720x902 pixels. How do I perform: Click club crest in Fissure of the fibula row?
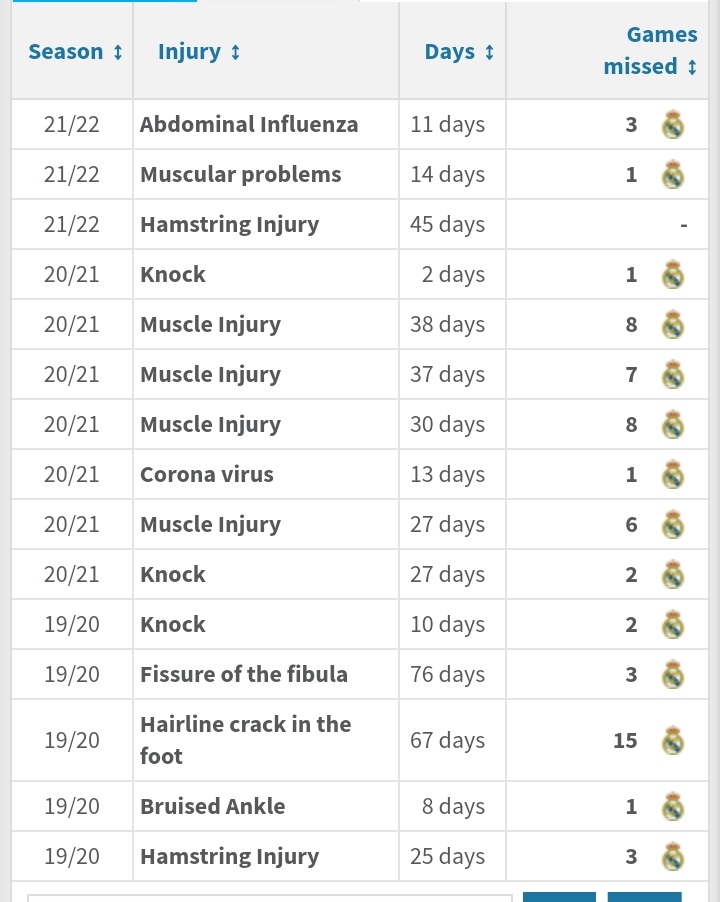[x=673, y=674]
